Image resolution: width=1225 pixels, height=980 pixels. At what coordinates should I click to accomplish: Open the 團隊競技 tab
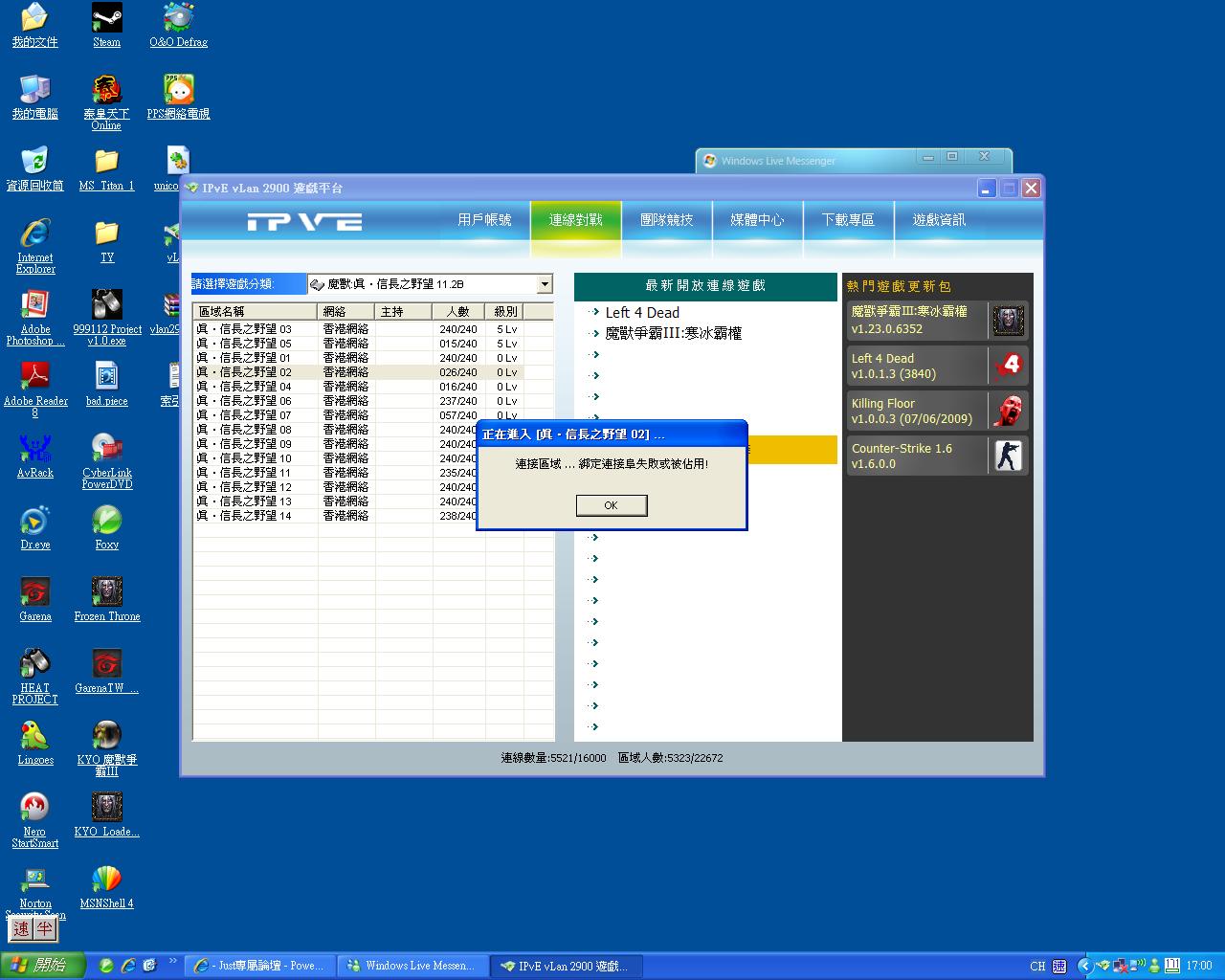tap(666, 220)
